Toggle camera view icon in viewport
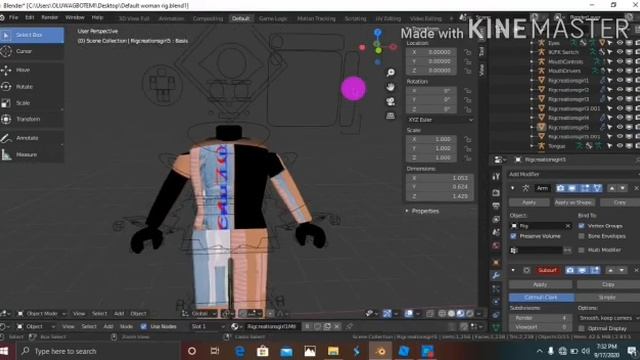This screenshot has height=360, width=640. click(391, 101)
